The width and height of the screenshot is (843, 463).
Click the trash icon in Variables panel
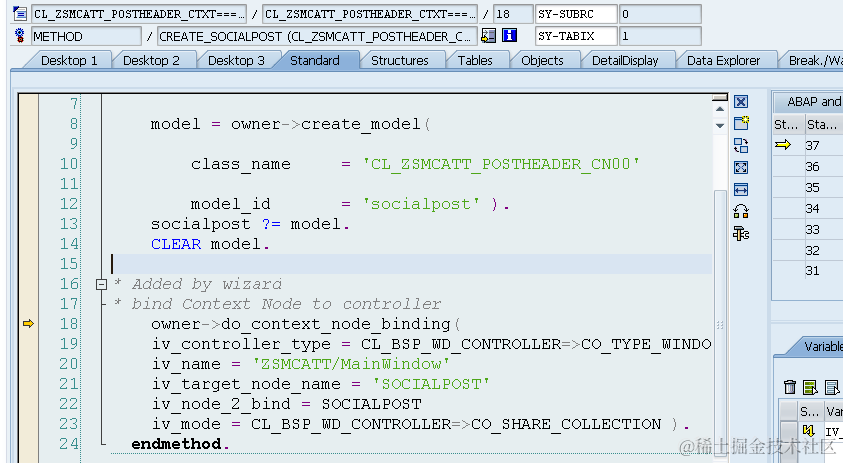[789, 387]
